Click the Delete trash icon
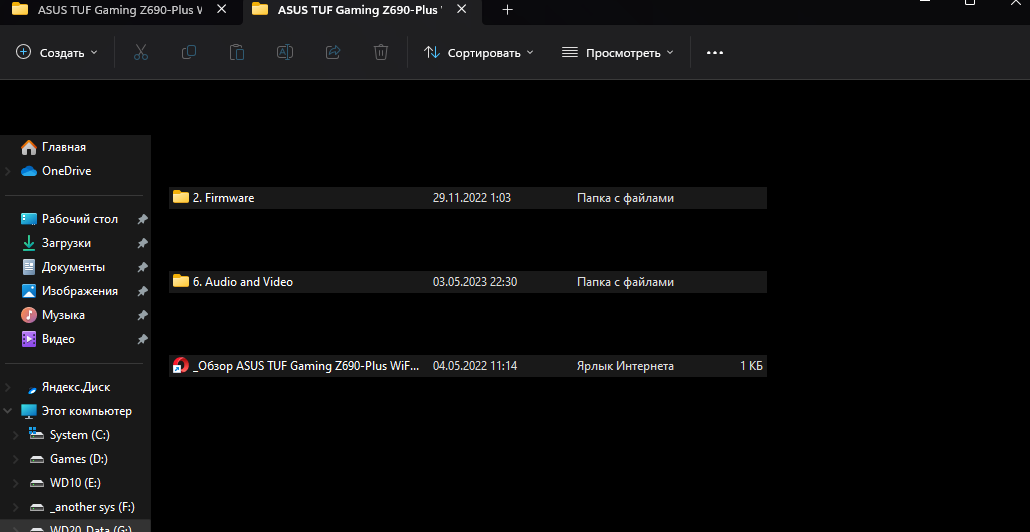 point(381,53)
